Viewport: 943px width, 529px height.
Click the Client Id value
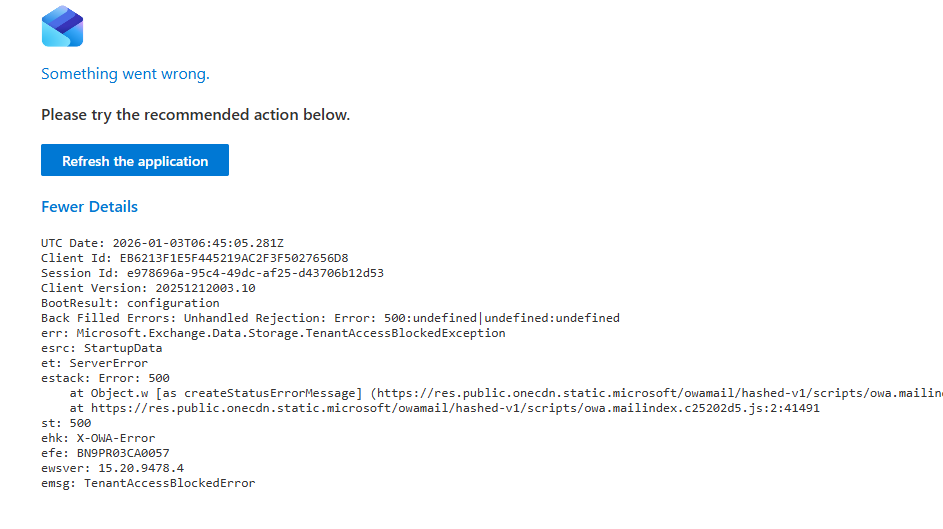click(234, 258)
